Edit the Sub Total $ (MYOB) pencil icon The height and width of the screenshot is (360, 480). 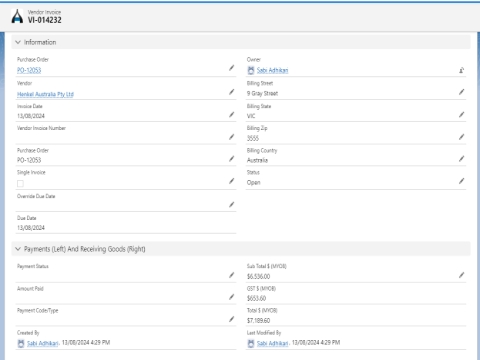[462, 275]
